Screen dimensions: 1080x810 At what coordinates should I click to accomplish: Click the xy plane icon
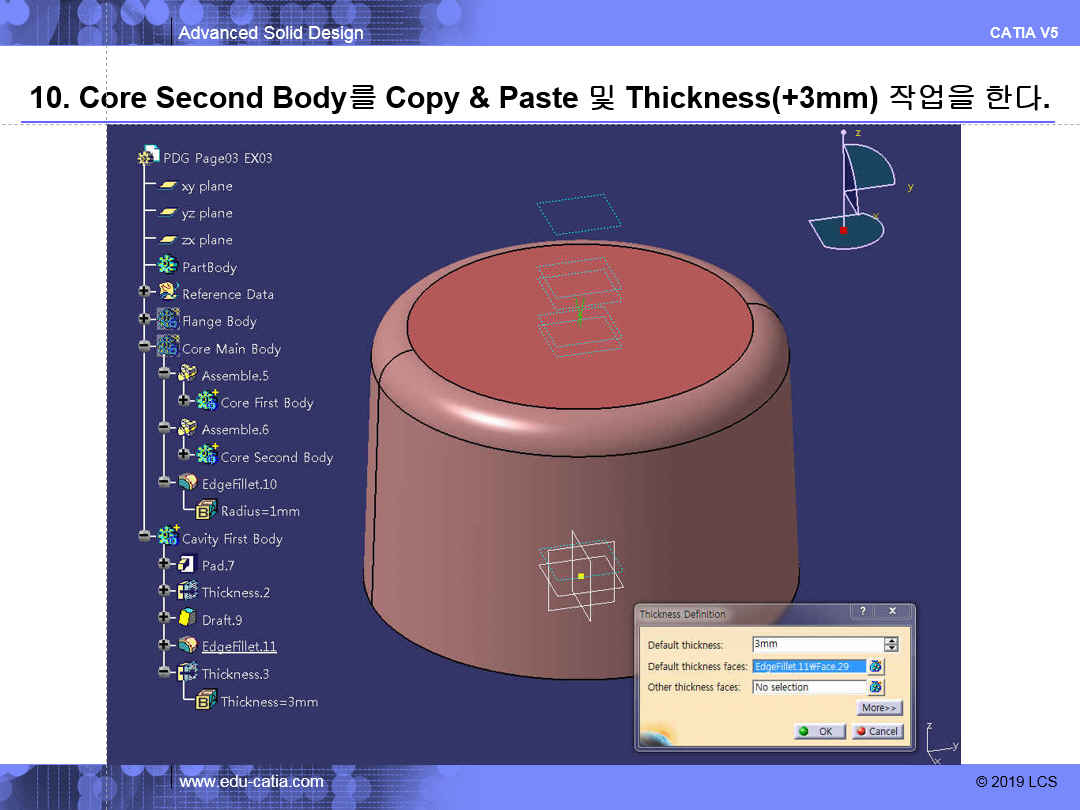pos(168,186)
